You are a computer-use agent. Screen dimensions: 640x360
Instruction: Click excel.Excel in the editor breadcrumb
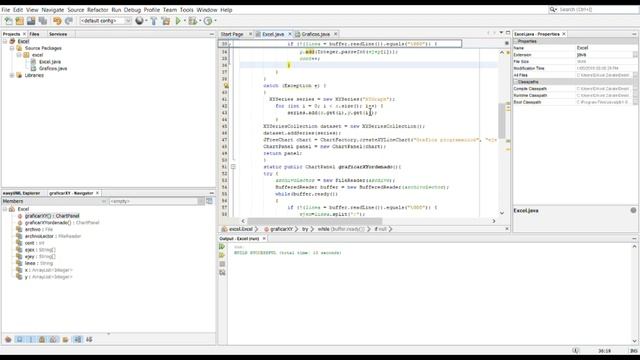[x=240, y=229]
